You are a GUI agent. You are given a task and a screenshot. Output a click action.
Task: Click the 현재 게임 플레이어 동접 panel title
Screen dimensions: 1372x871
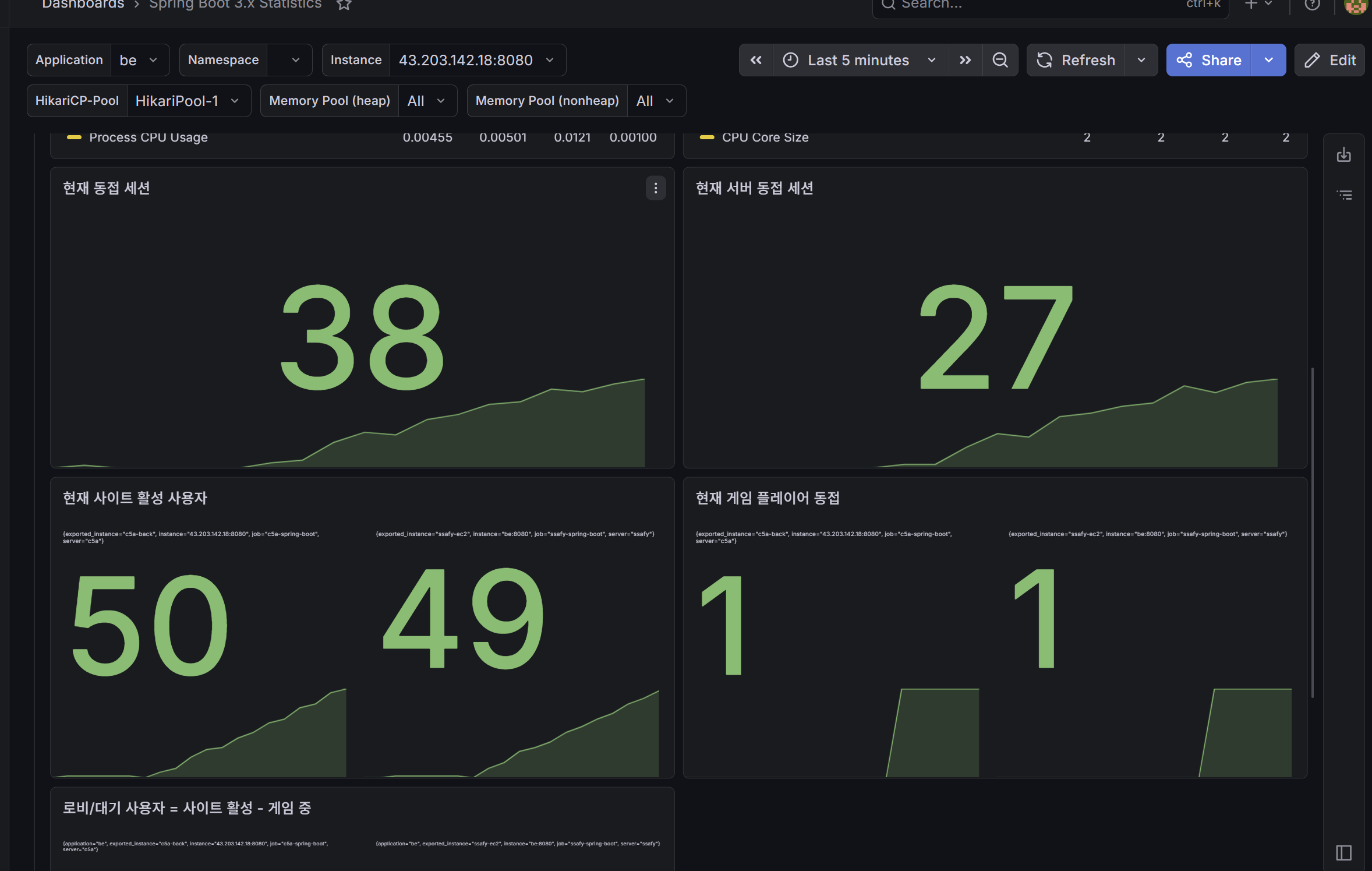coord(768,498)
